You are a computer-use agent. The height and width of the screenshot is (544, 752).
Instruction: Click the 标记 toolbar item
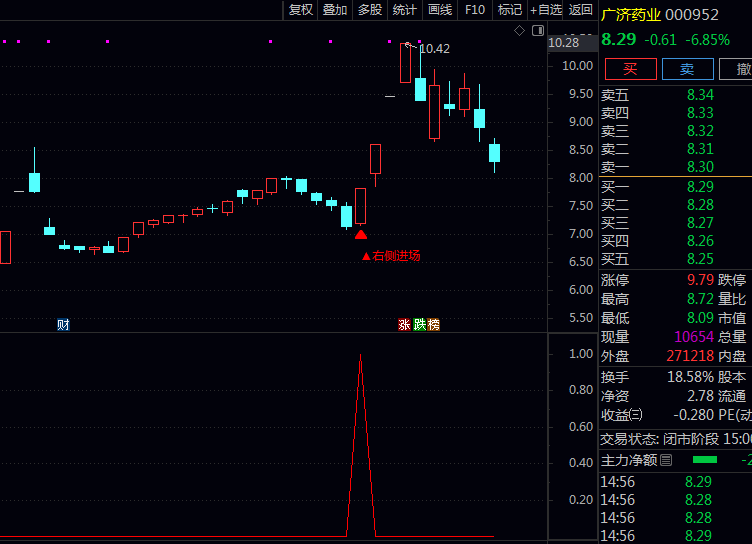click(x=510, y=10)
